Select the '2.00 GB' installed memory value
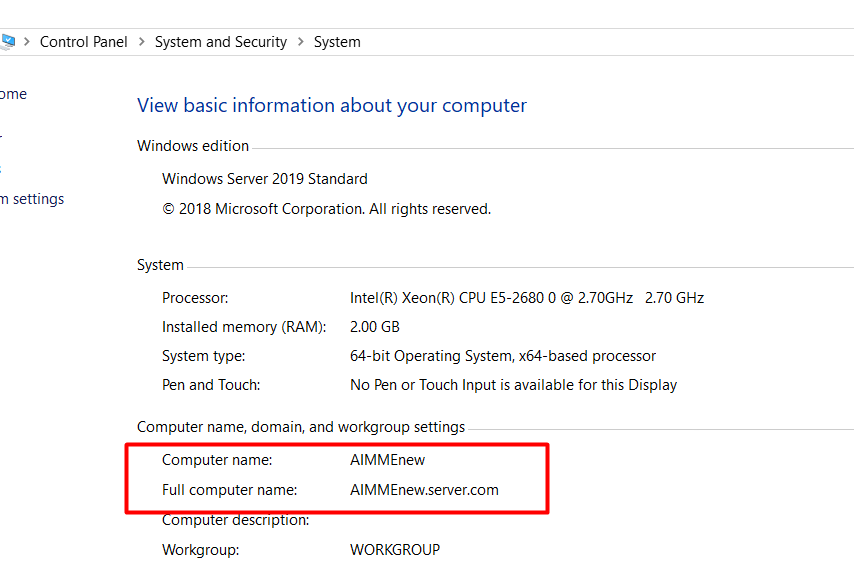This screenshot has width=854, height=582. [x=375, y=327]
